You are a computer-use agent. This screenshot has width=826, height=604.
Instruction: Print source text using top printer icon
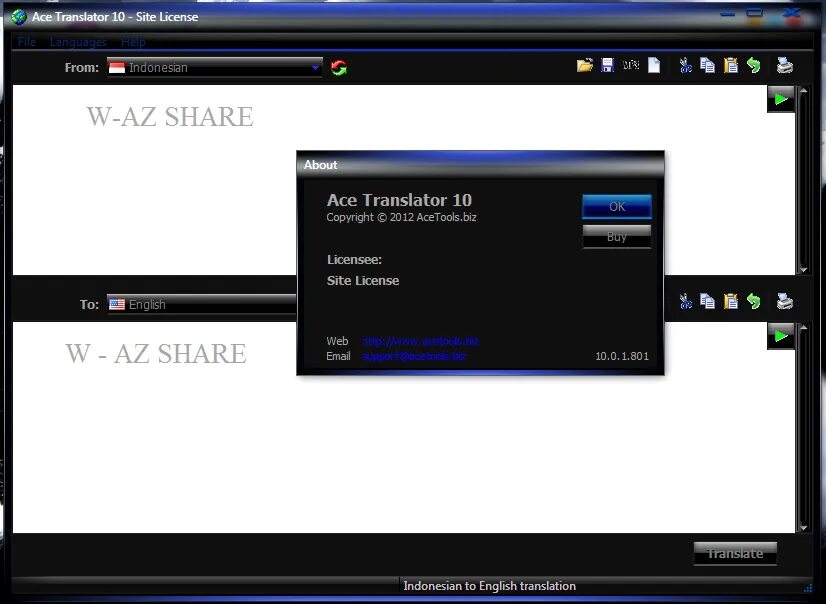(x=784, y=66)
